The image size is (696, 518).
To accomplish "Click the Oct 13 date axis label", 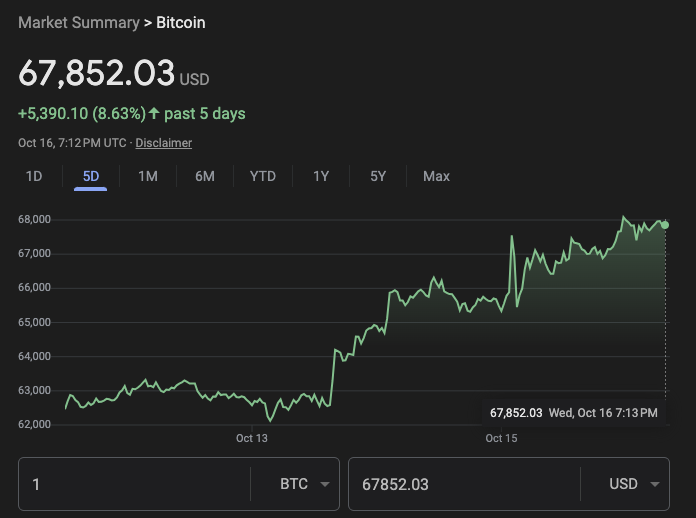I will coord(252,438).
